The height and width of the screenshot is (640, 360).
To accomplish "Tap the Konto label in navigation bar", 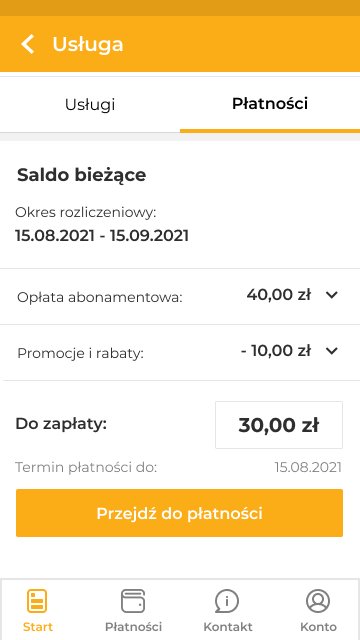I will 318,627.
